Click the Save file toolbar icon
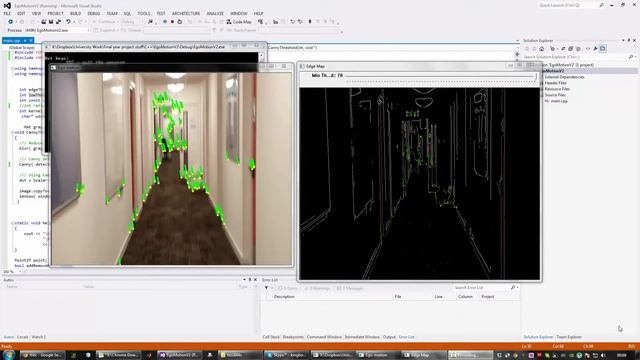Screen dimensions: 640x360 pyautogui.click(x=51, y=22)
